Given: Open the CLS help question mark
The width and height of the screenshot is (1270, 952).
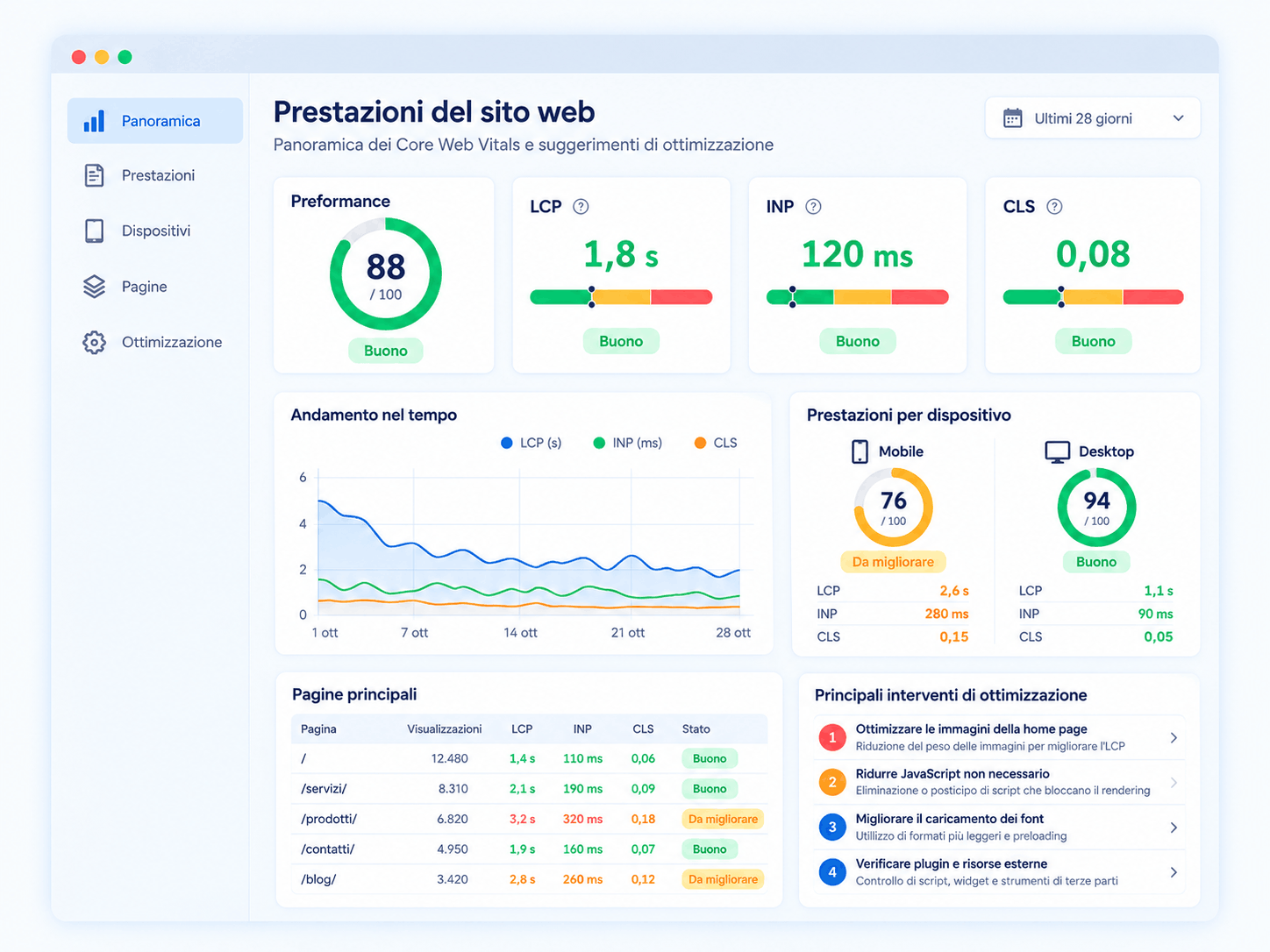Looking at the screenshot, I should 1054,207.
